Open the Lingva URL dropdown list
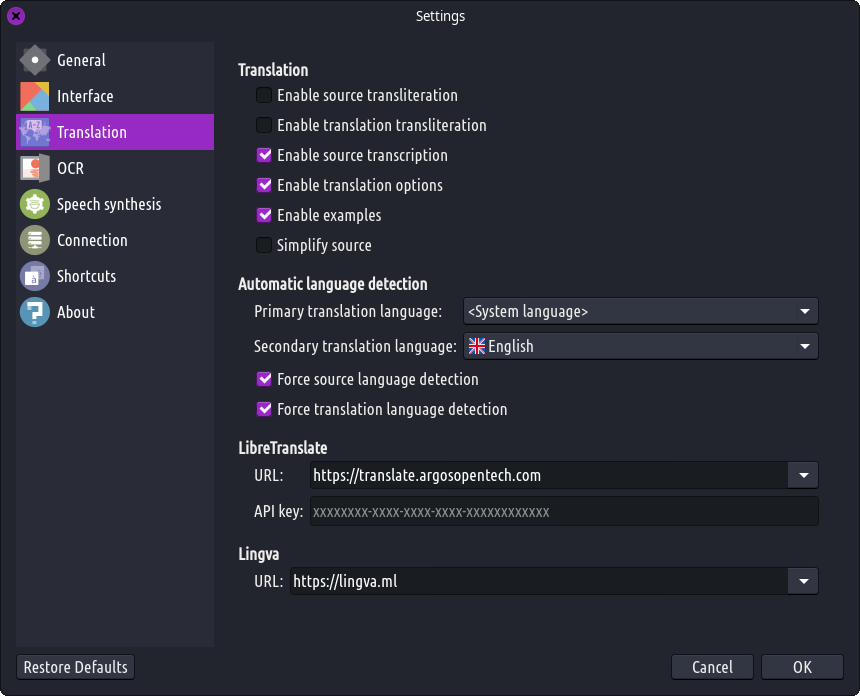Viewport: 860px width, 696px height. [804, 581]
